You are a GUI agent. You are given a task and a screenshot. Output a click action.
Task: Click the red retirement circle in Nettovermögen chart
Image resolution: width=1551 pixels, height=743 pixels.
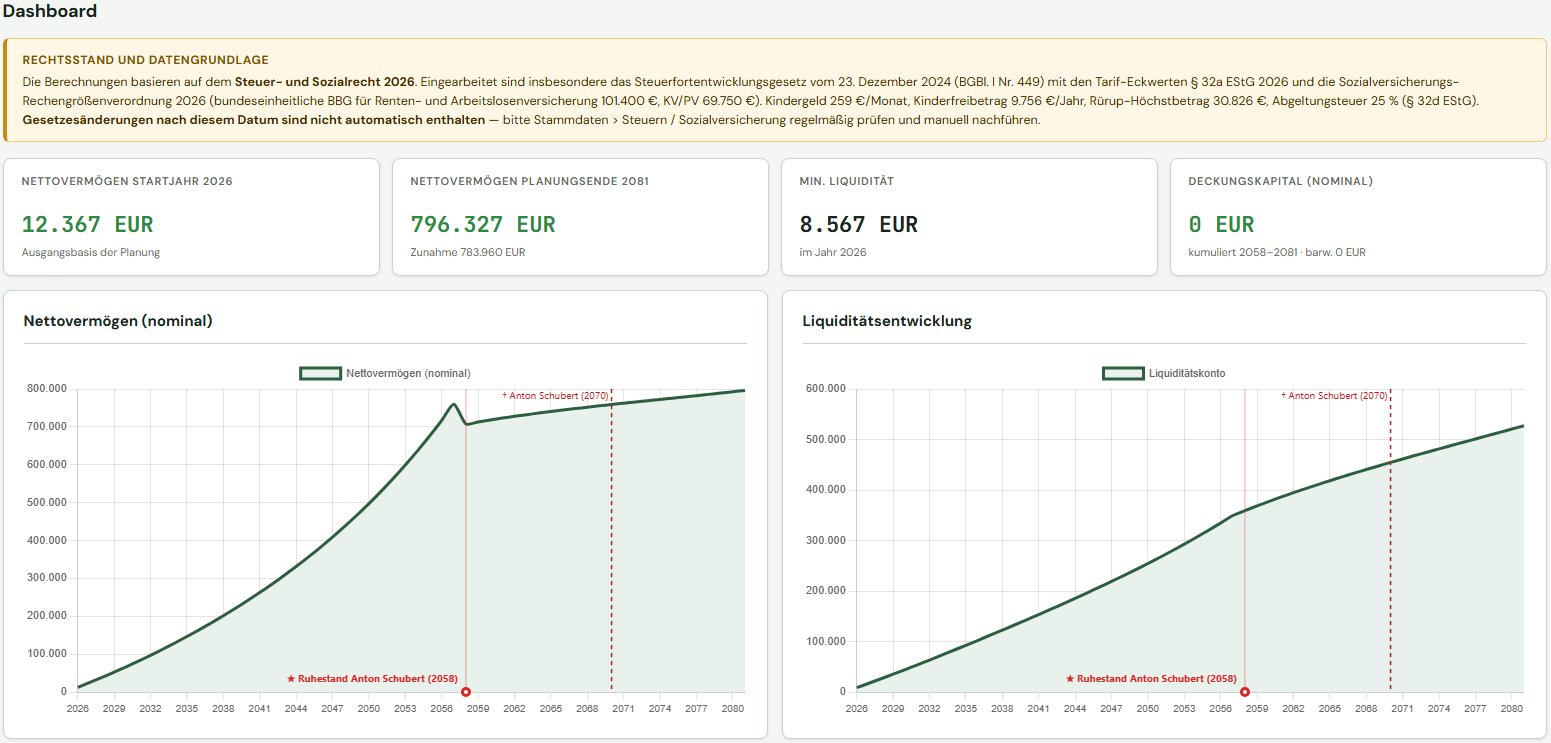(466, 692)
